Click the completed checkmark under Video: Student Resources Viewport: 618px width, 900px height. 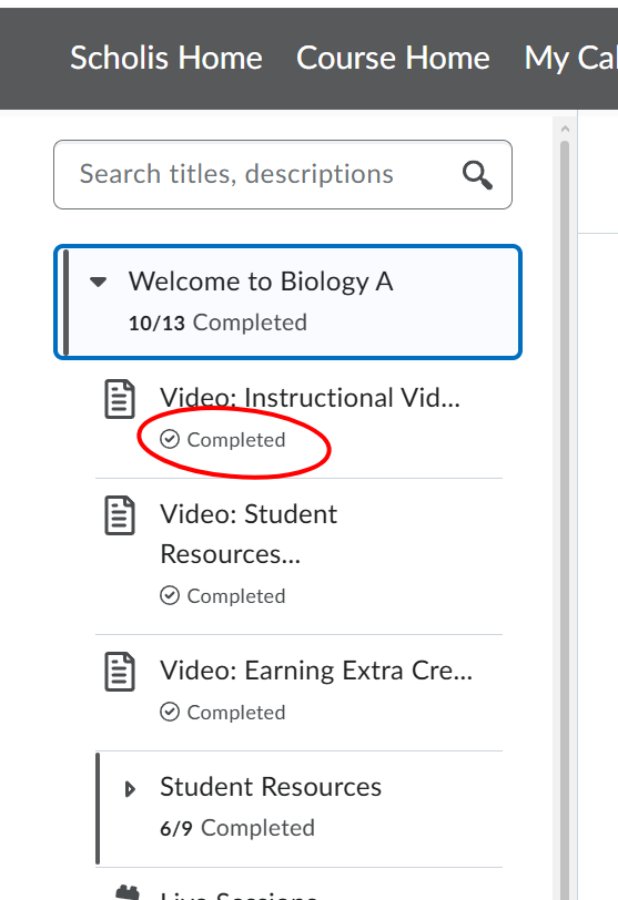[169, 596]
